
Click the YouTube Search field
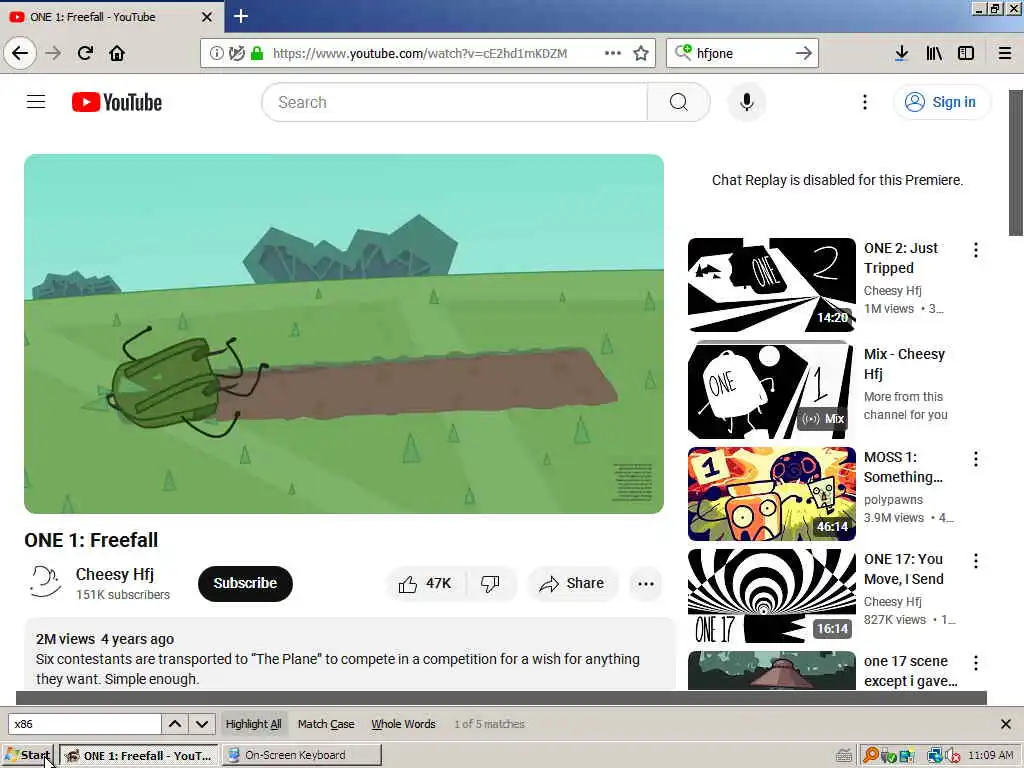pos(455,102)
